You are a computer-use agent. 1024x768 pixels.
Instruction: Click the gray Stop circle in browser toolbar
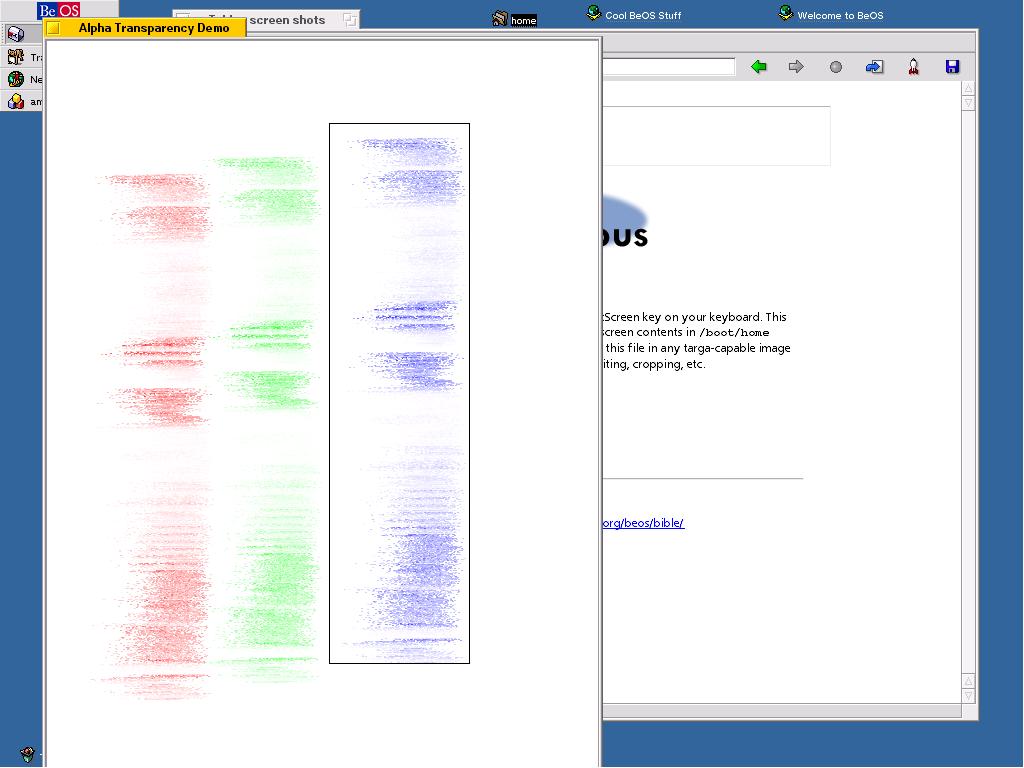[835, 67]
